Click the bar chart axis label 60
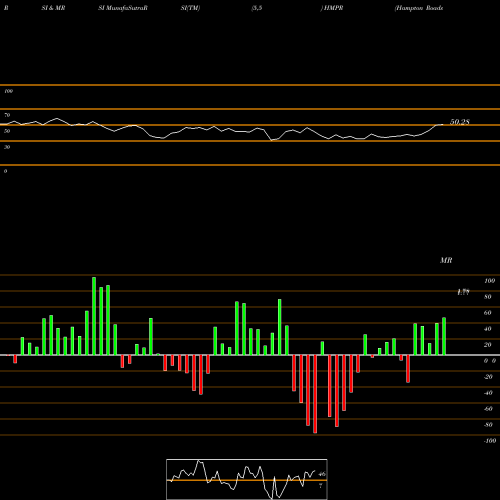The width and height of the screenshot is (500, 500). pyautogui.click(x=488, y=313)
